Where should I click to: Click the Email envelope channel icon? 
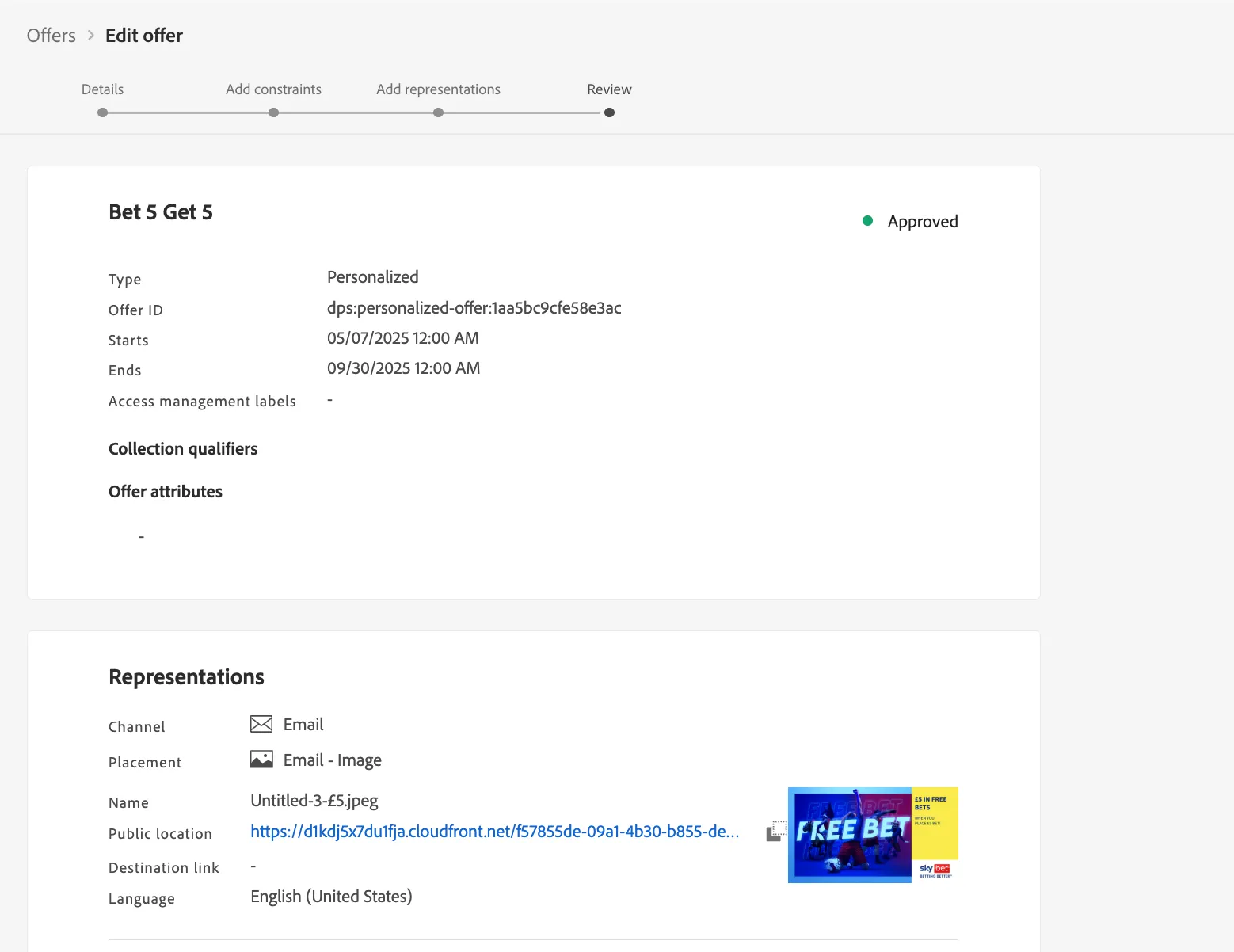coord(261,724)
